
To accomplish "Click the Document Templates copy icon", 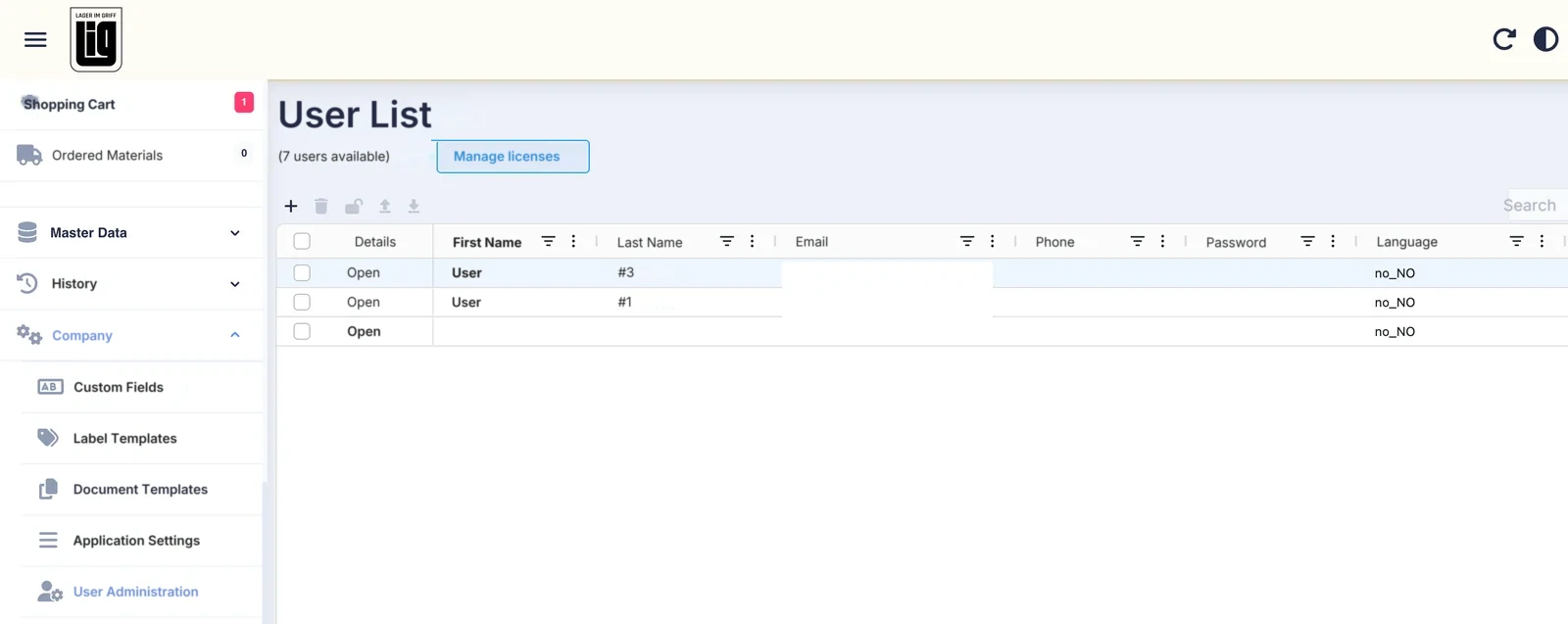I will tap(48, 489).
